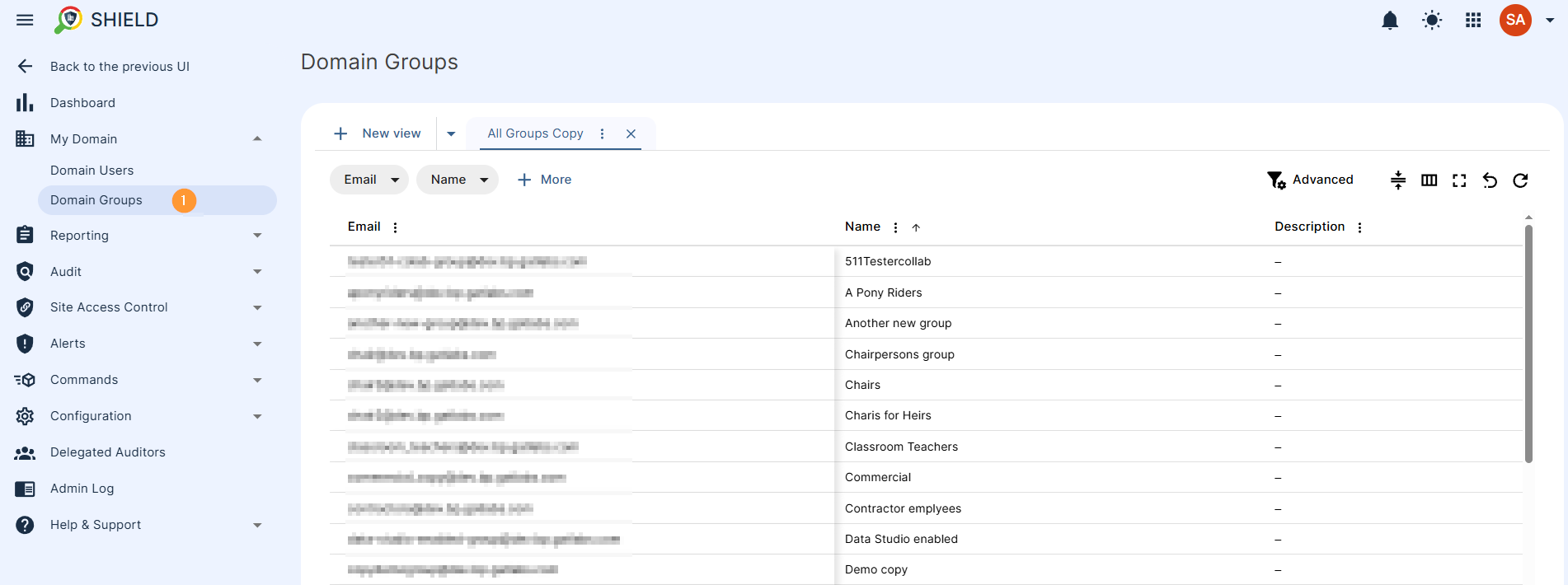The image size is (1568, 585).
Task: Click the table vertical scrollbar
Action: point(1528,344)
